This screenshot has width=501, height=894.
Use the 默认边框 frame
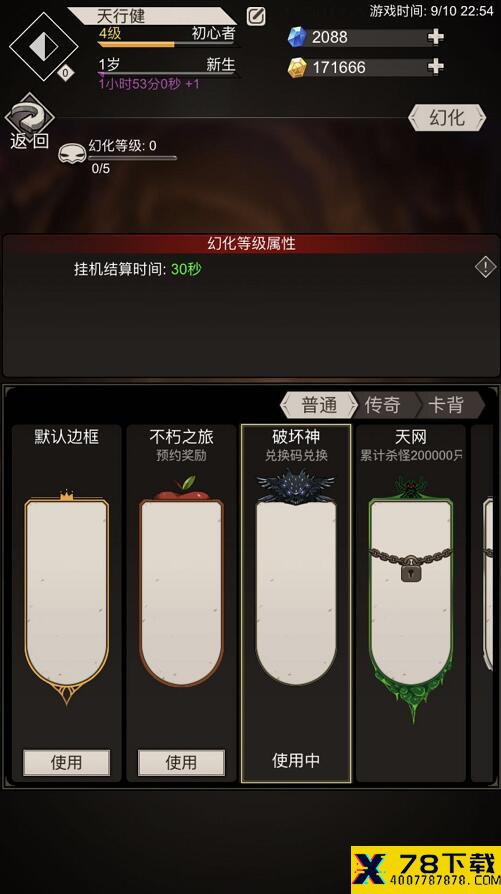[67, 762]
